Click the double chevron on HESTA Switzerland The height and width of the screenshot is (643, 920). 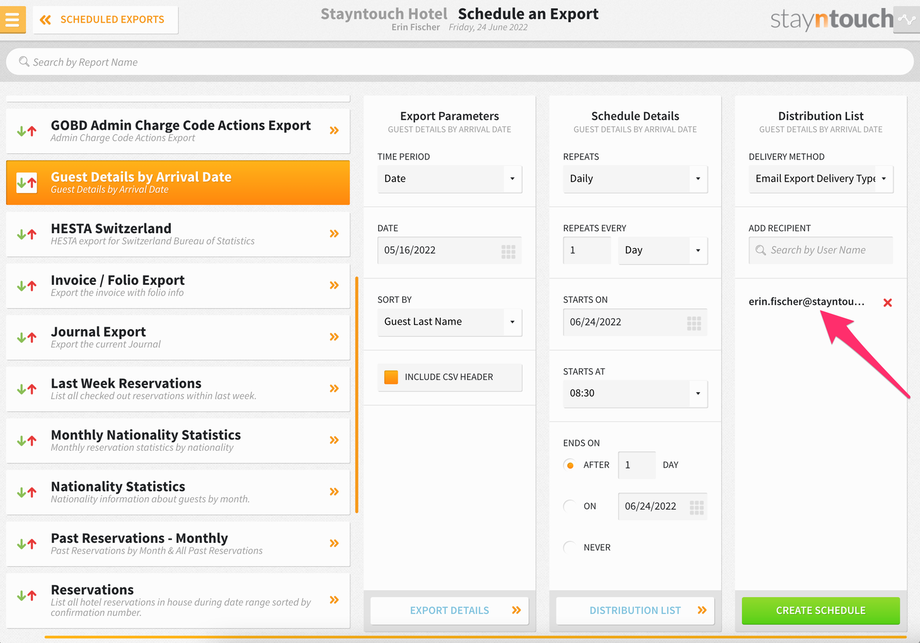334,233
